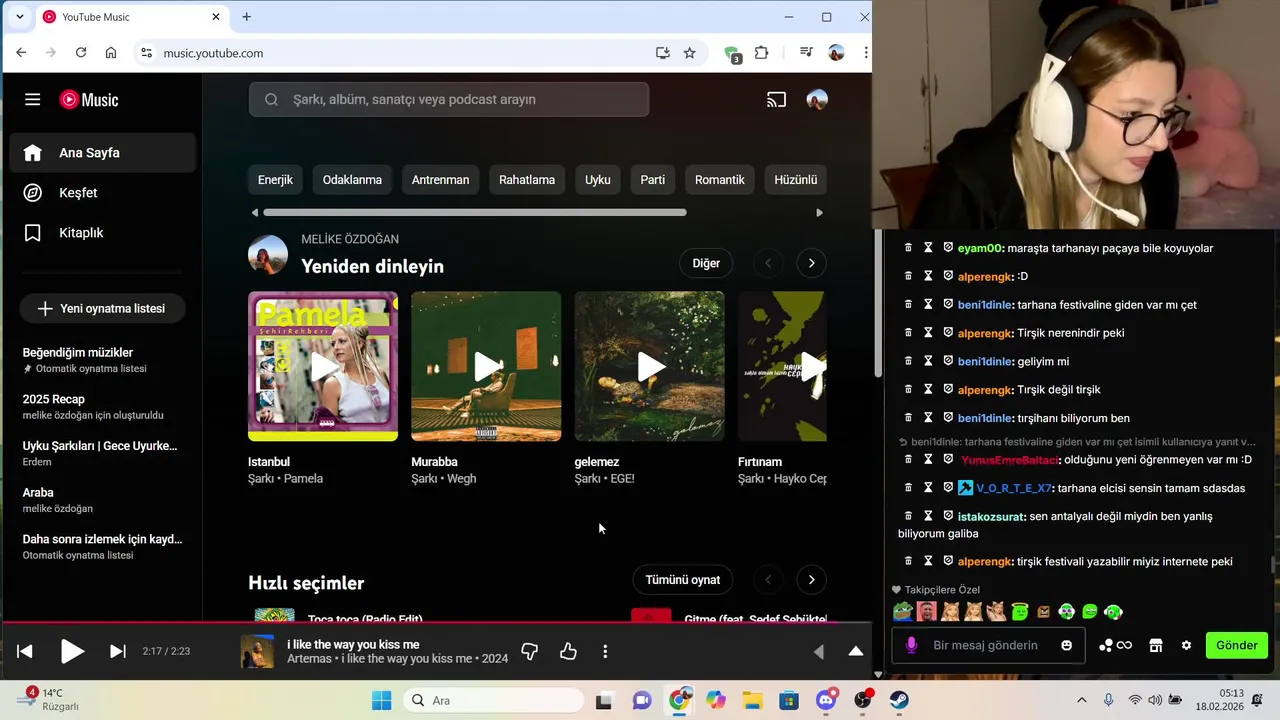The image size is (1280, 720).
Task: Click the song search field
Action: pos(449,99)
